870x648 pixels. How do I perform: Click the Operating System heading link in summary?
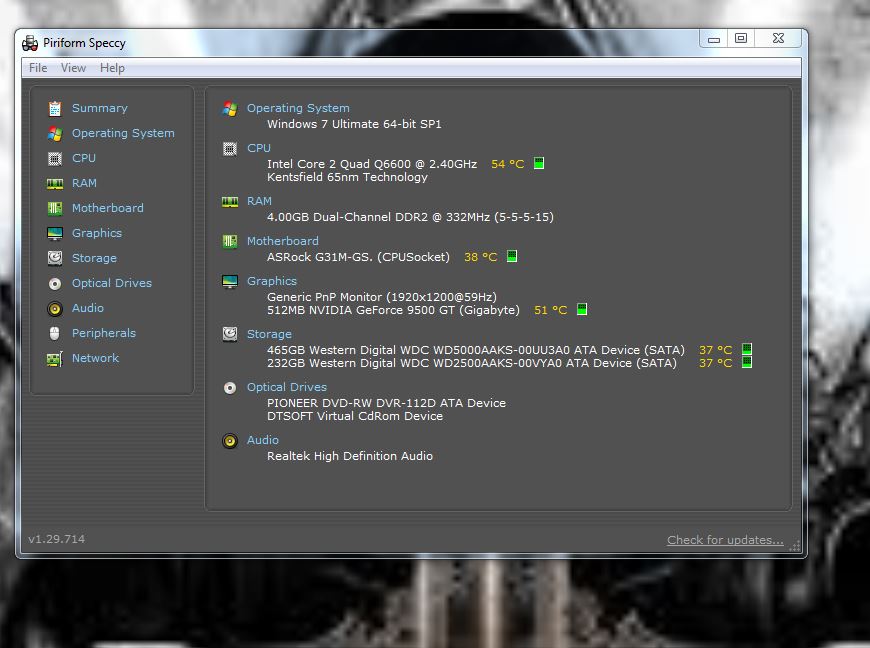[298, 108]
